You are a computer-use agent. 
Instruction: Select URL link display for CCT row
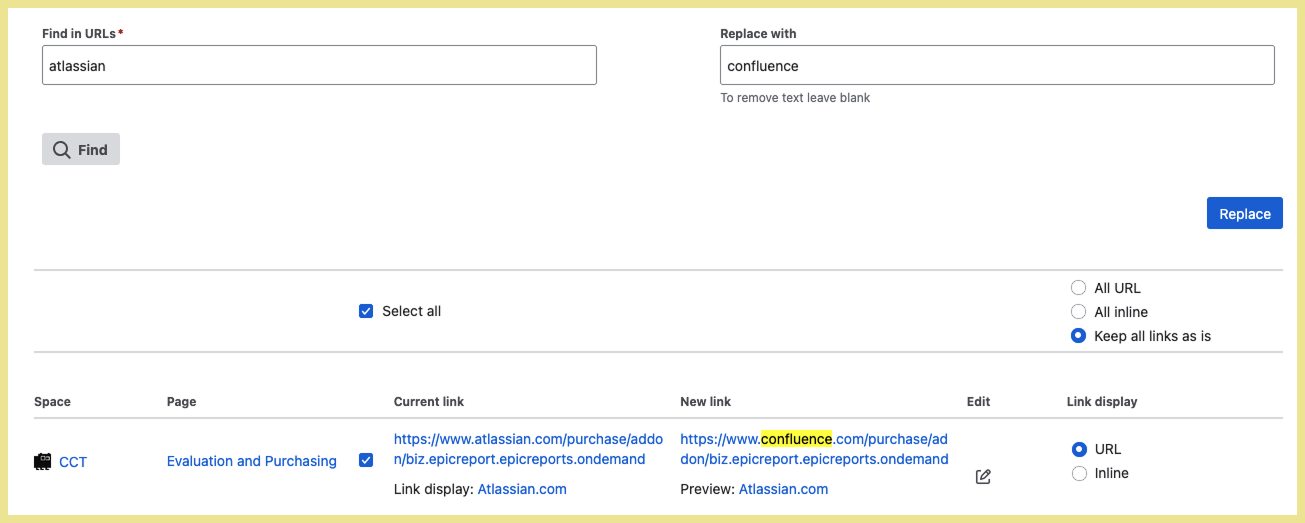coord(1078,449)
